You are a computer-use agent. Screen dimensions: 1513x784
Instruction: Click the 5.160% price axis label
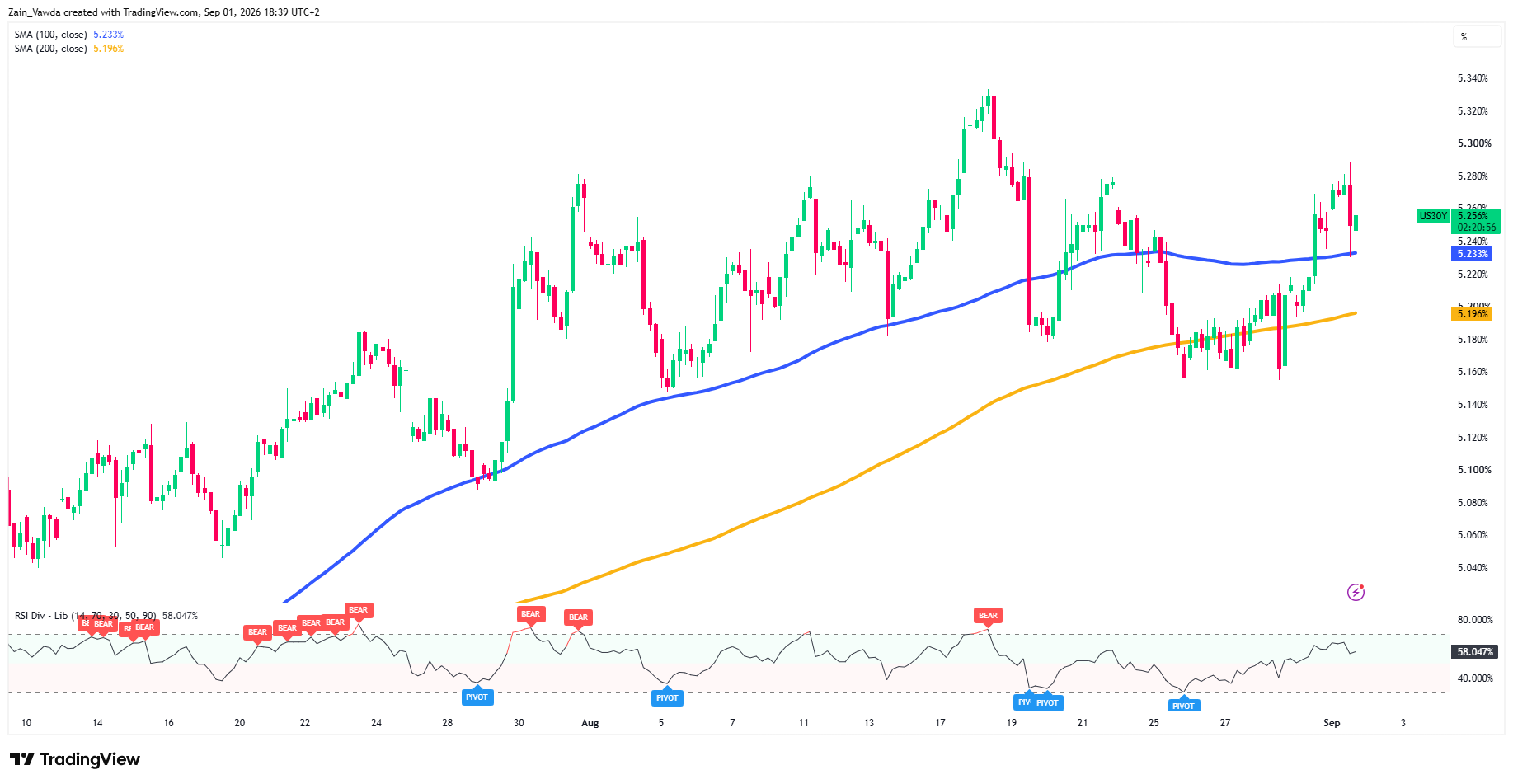click(1473, 372)
